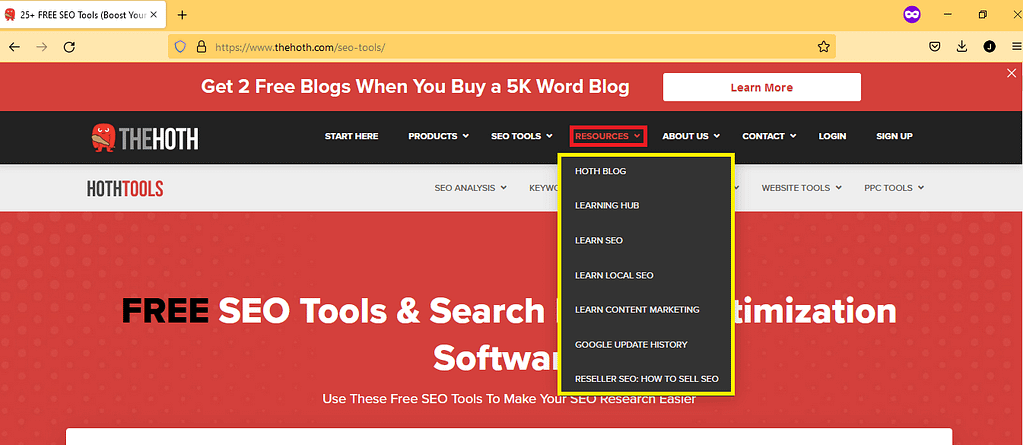This screenshot has height=445, width=1023.
Task: Open the Pocket save icon
Action: pyautogui.click(x=934, y=47)
